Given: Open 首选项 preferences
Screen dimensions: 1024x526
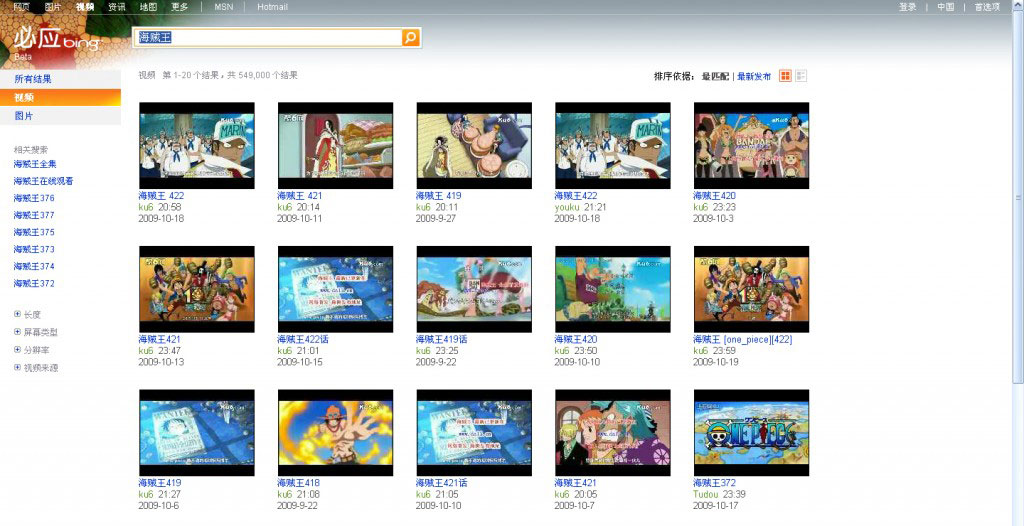Looking at the screenshot, I should [987, 7].
